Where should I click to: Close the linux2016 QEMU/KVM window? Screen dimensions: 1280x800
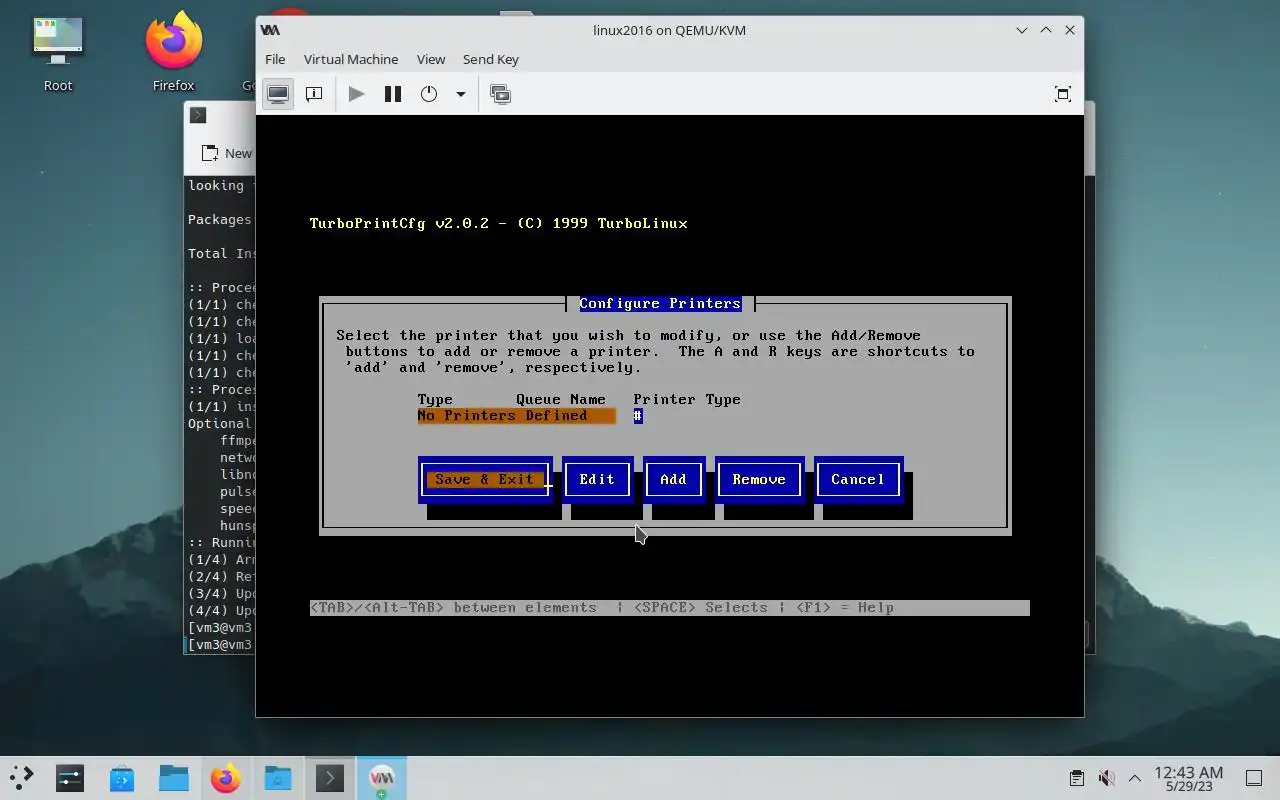[1070, 30]
